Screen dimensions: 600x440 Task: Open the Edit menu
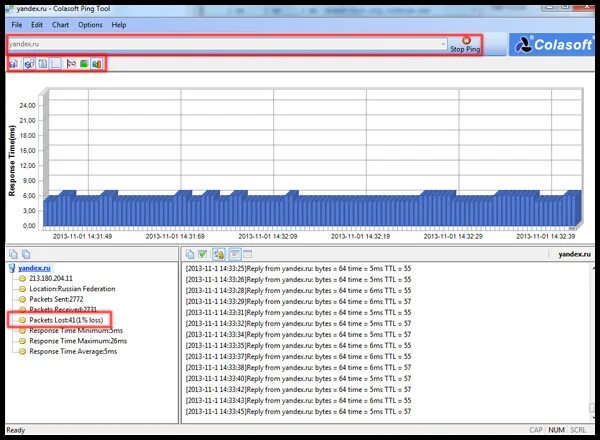[37, 25]
